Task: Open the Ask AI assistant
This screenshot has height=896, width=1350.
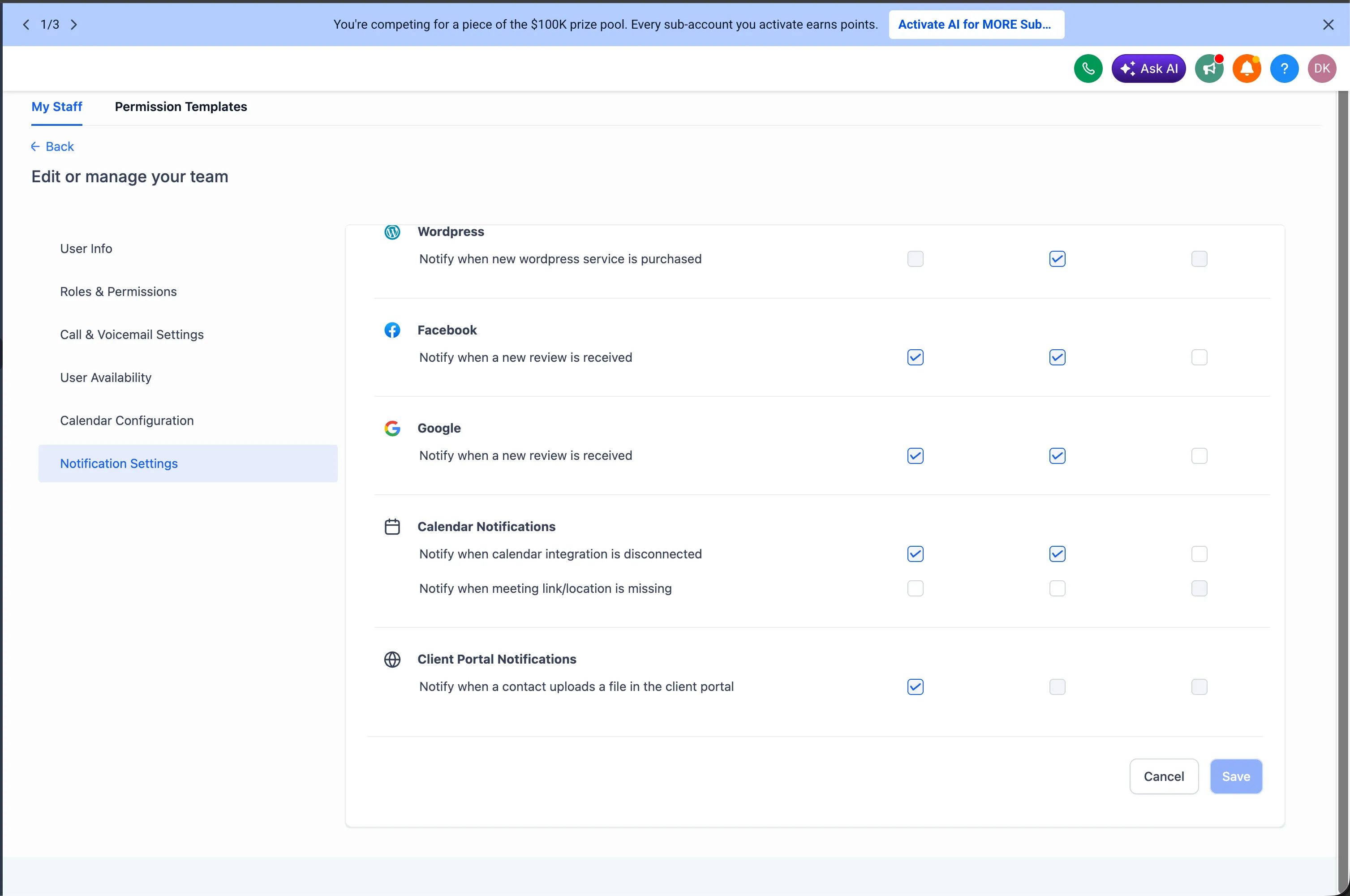Action: 1148,69
